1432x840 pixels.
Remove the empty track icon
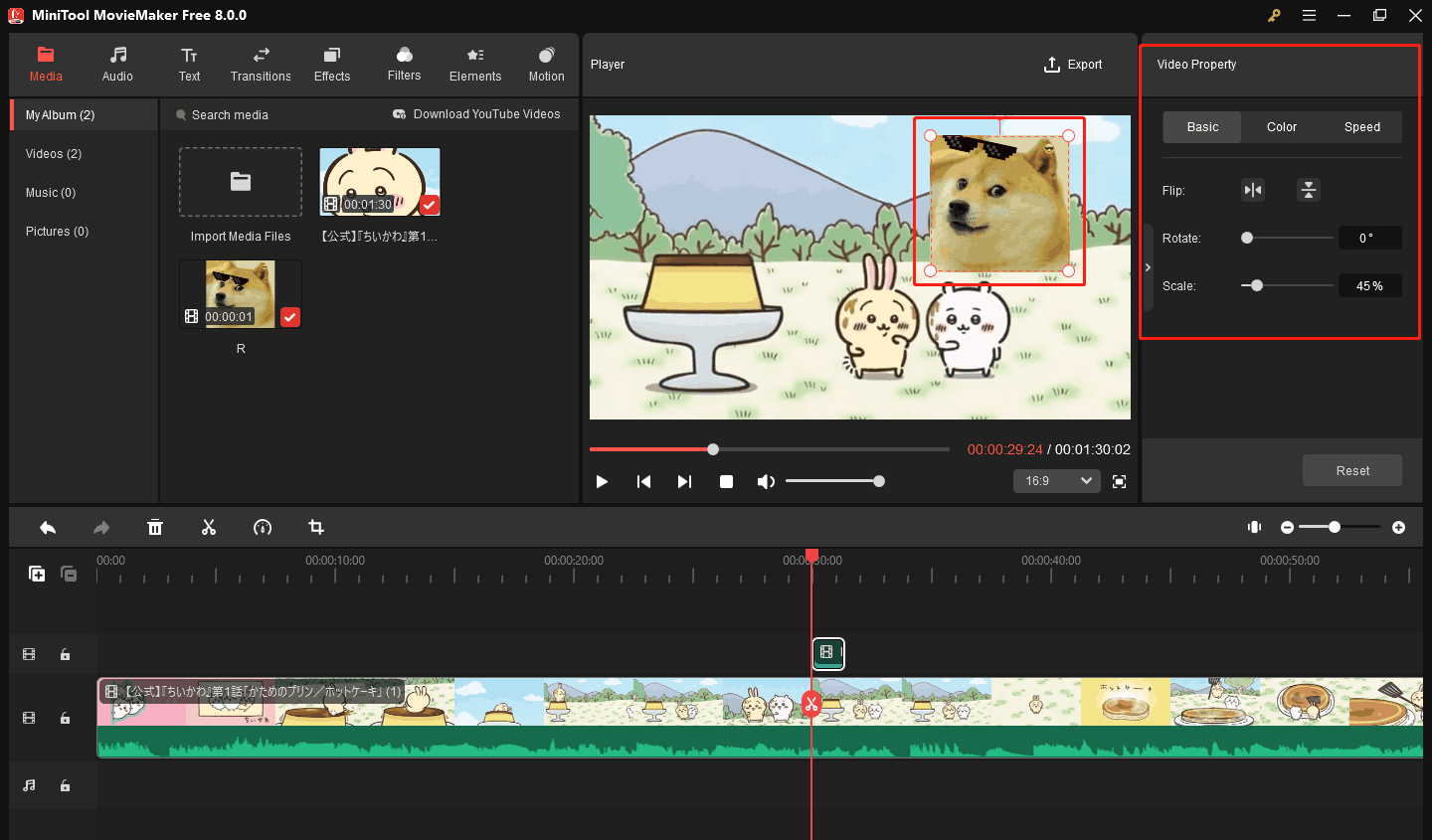(x=69, y=574)
